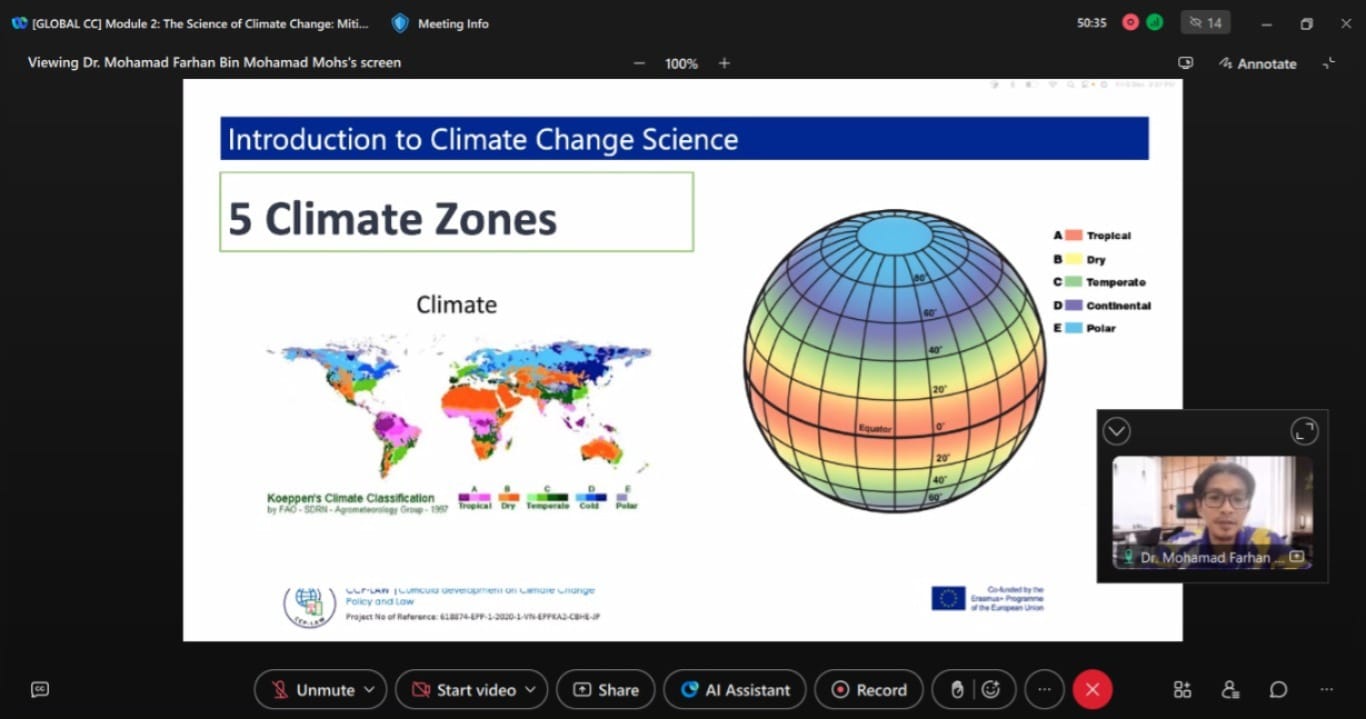Image resolution: width=1366 pixels, height=719 pixels.
Task: Zoom out shared screen with minus
Action: (640, 63)
